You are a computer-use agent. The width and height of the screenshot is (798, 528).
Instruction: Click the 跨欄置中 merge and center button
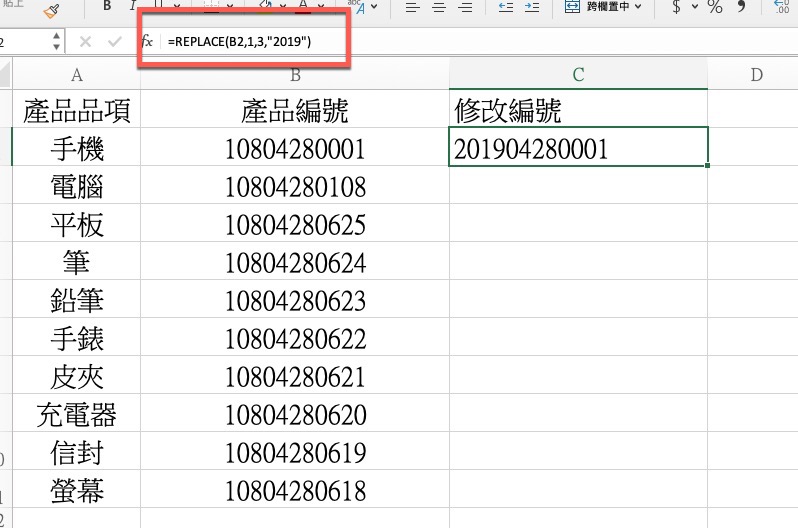(x=597, y=7)
